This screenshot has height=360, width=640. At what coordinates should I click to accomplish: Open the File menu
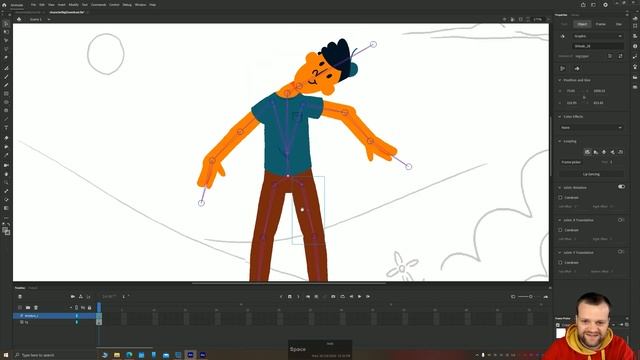(x=33, y=5)
